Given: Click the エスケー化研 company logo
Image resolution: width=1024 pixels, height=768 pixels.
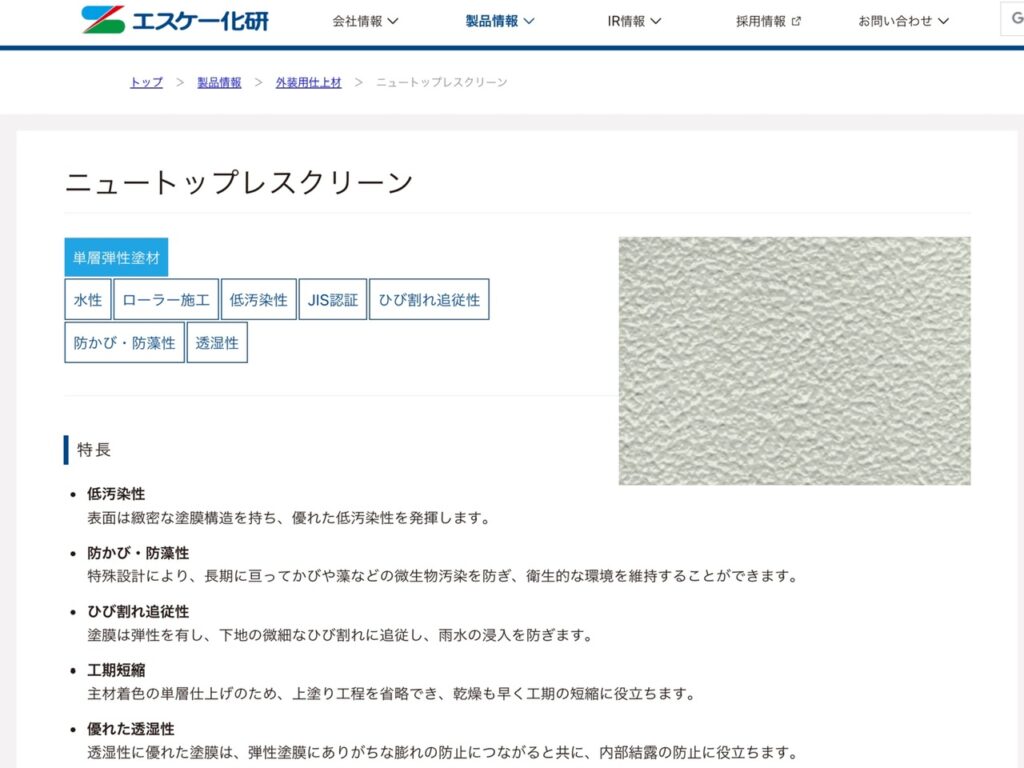Looking at the screenshot, I should coord(175,20).
